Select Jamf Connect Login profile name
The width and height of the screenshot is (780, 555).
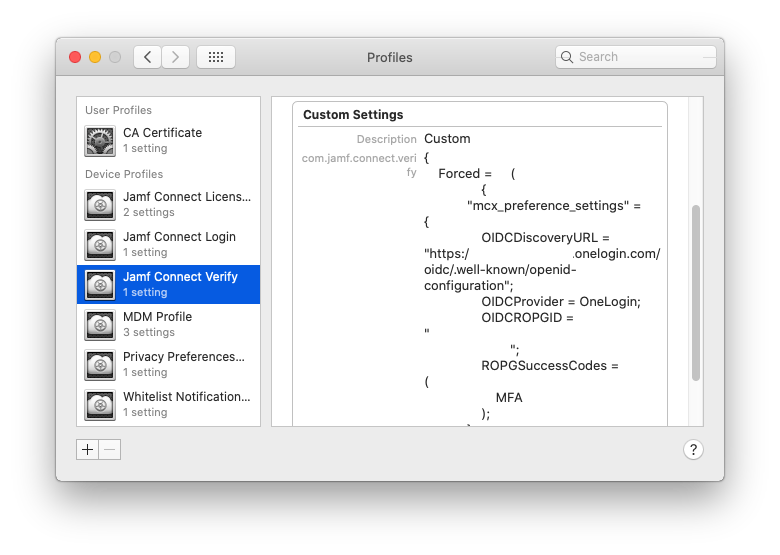click(x=179, y=237)
